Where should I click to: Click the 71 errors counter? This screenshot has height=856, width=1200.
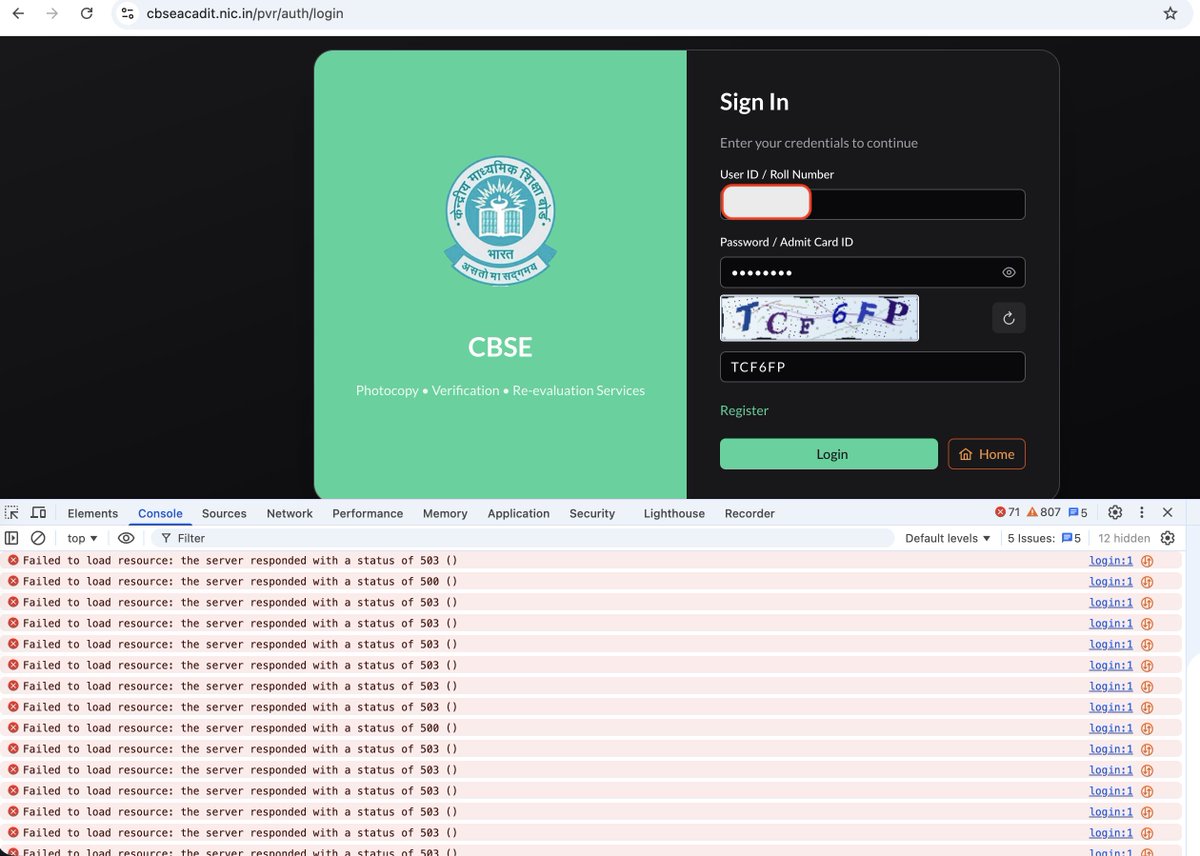pyautogui.click(x=1008, y=512)
